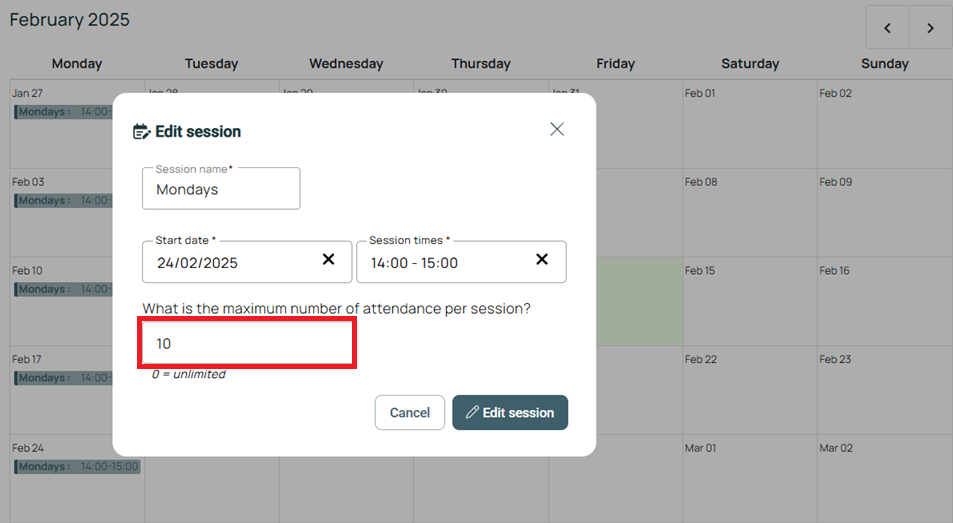The height and width of the screenshot is (523, 953).
Task: Click the Edit session header icon
Action: click(142, 131)
